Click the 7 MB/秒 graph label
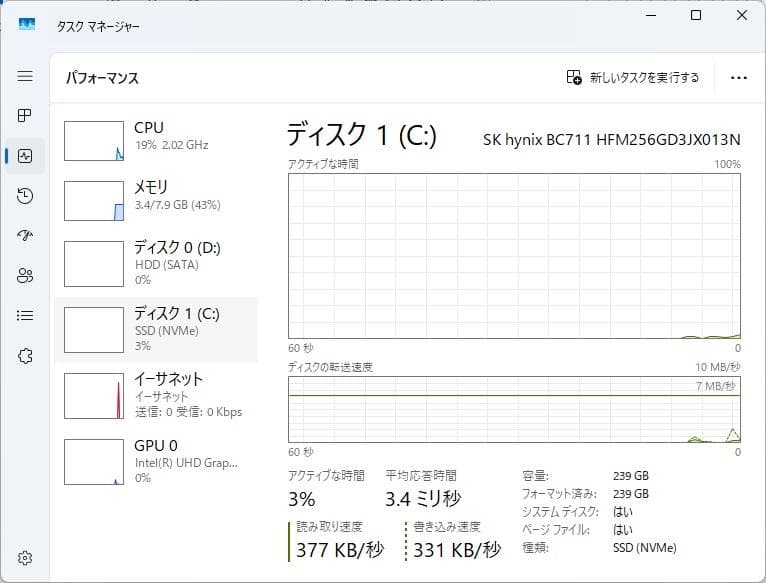This screenshot has height=583, width=766. [x=716, y=386]
